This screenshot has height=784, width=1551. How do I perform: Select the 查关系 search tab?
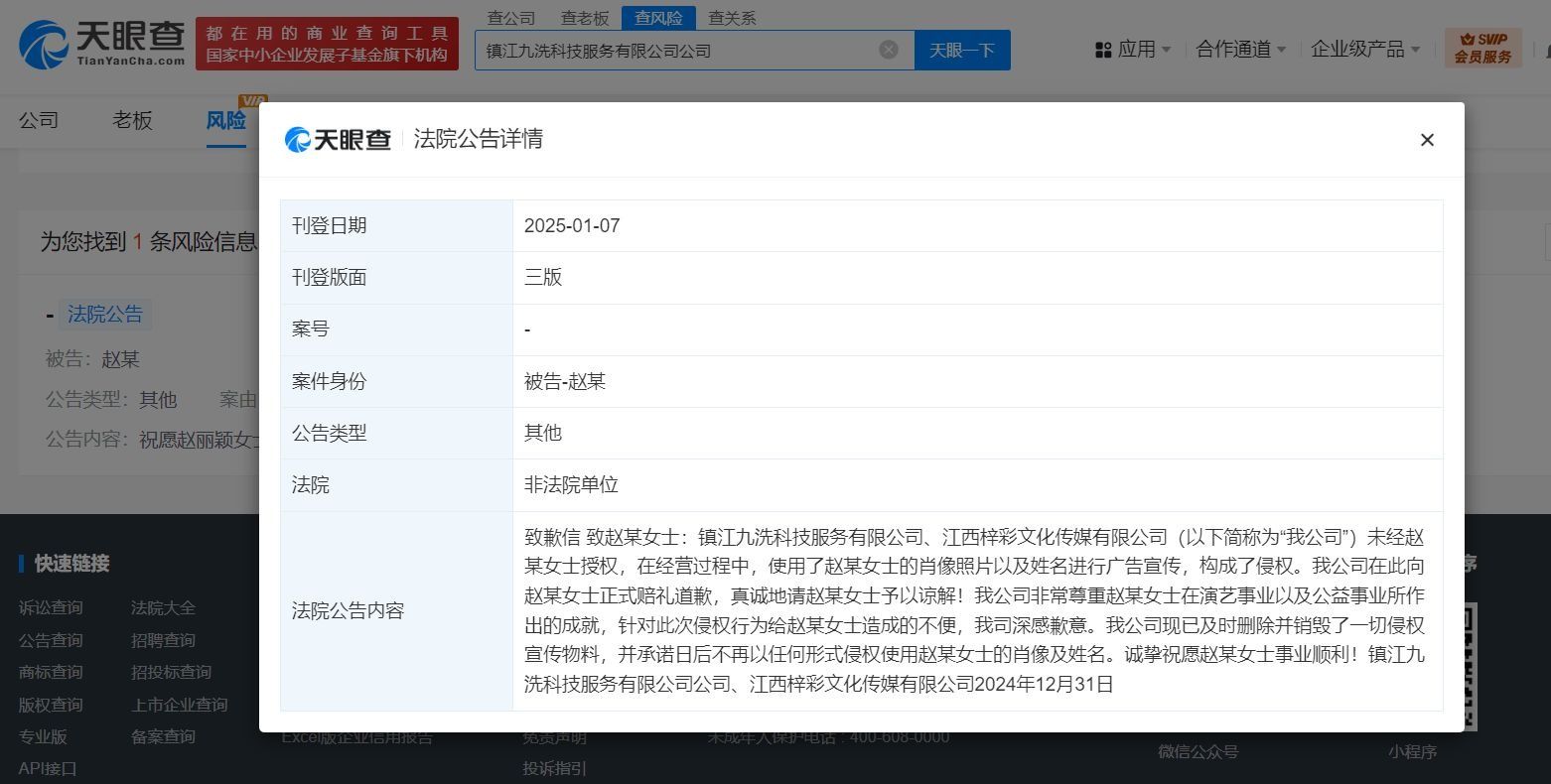pyautogui.click(x=732, y=18)
